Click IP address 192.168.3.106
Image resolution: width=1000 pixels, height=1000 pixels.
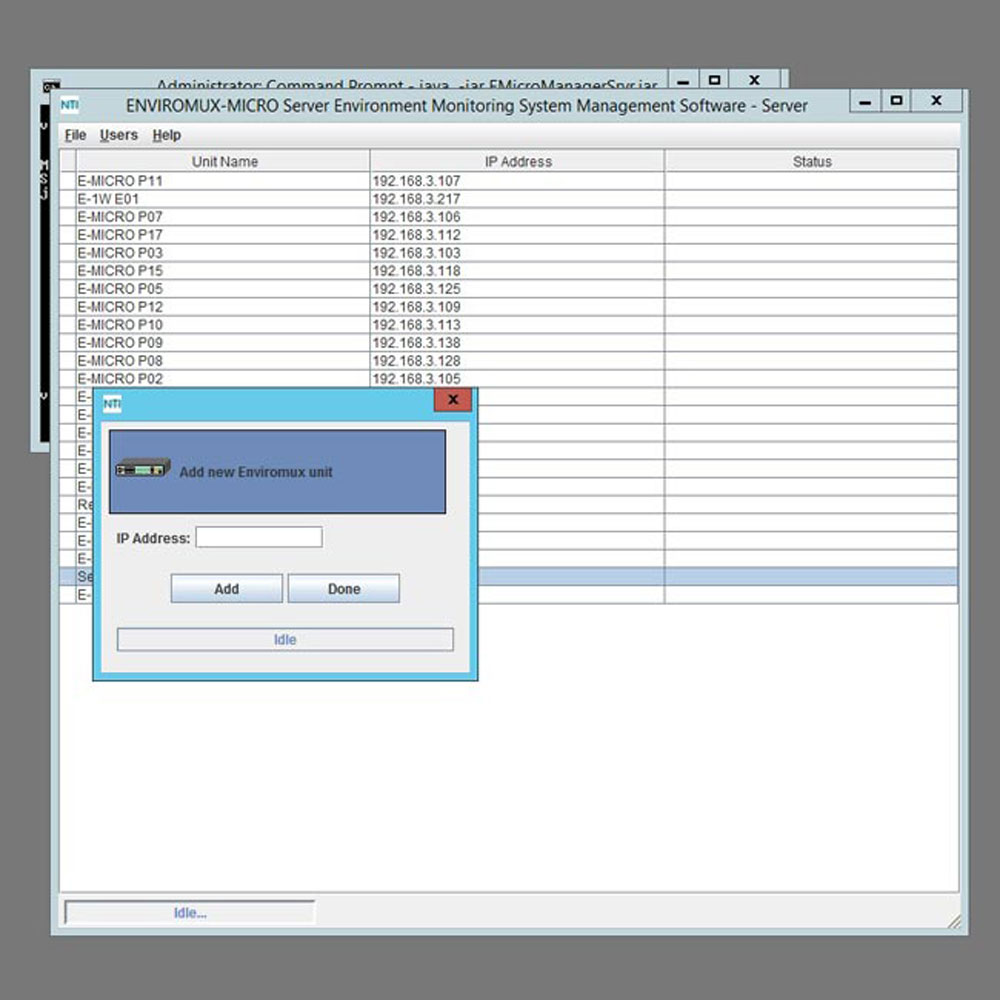(416, 217)
